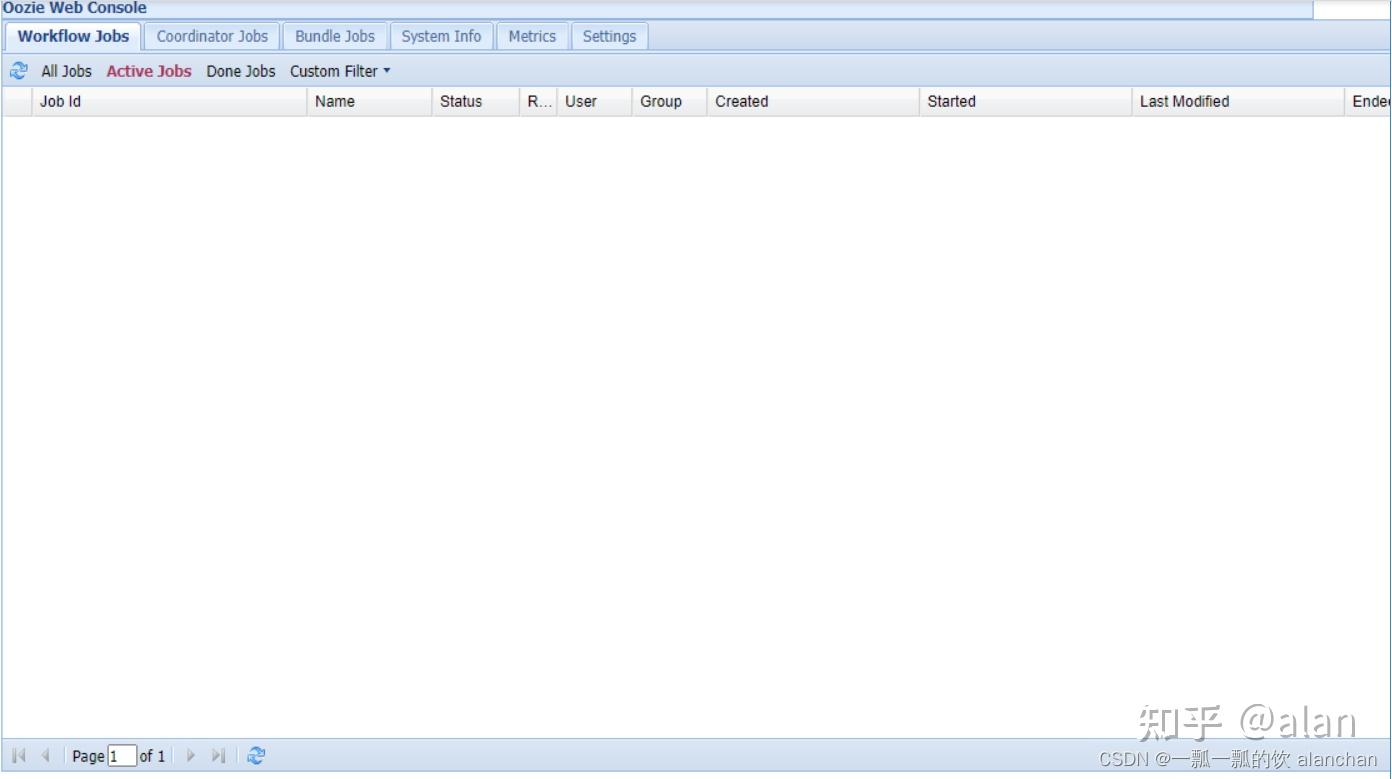
Task: Switch to the Coordinator Jobs tab
Action: click(212, 36)
